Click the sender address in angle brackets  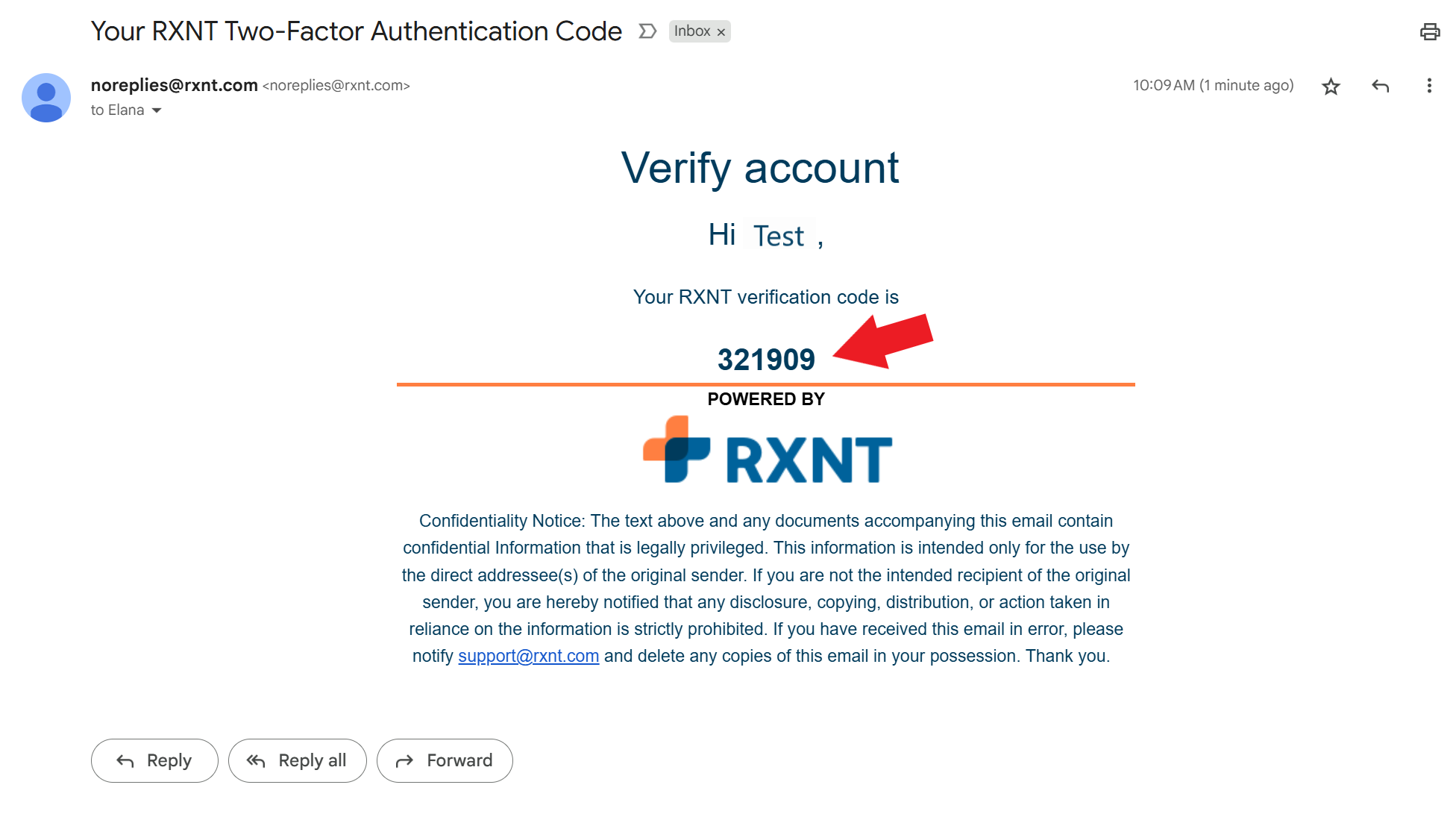click(336, 86)
